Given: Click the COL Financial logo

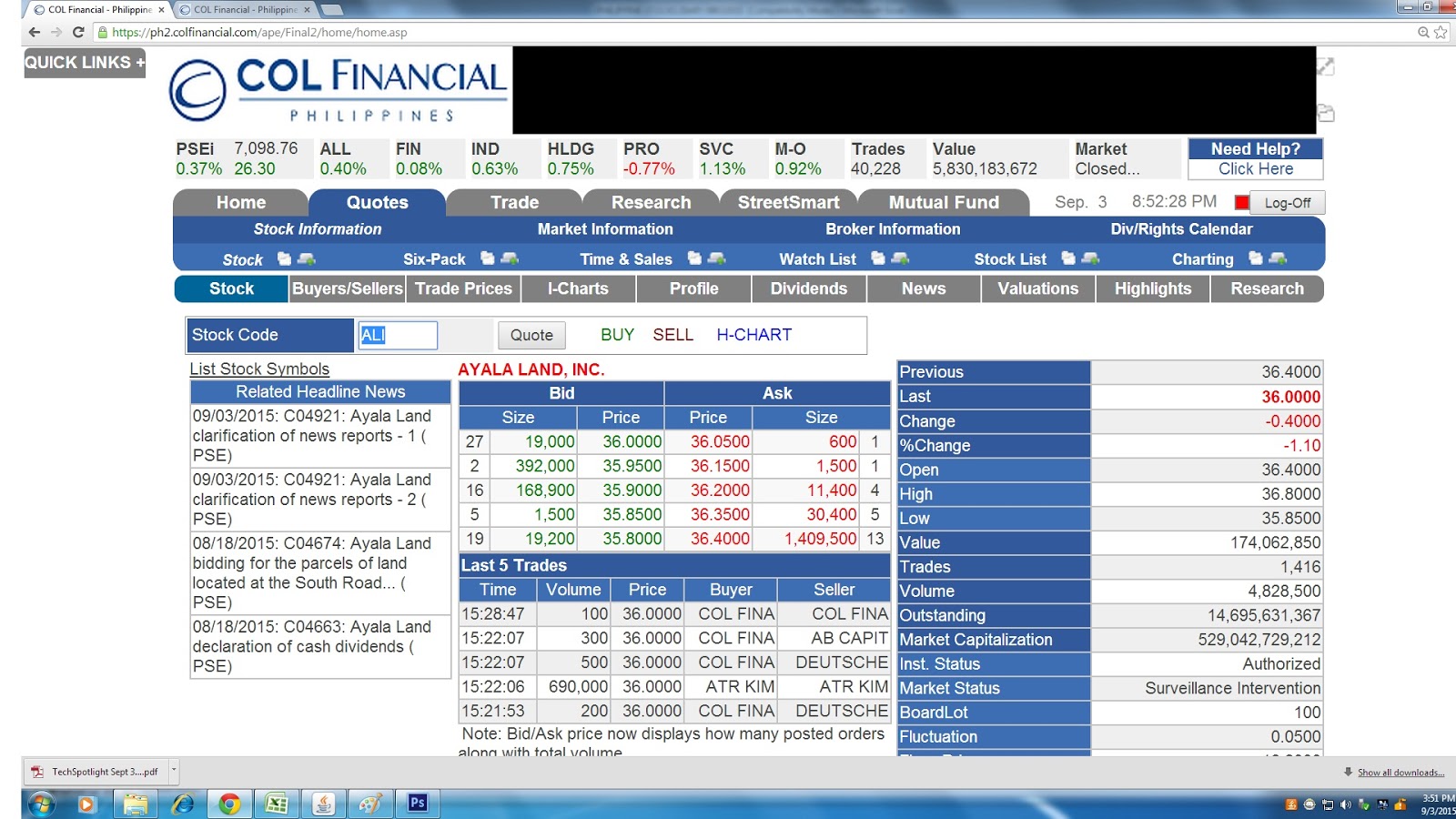Looking at the screenshot, I should (x=338, y=90).
